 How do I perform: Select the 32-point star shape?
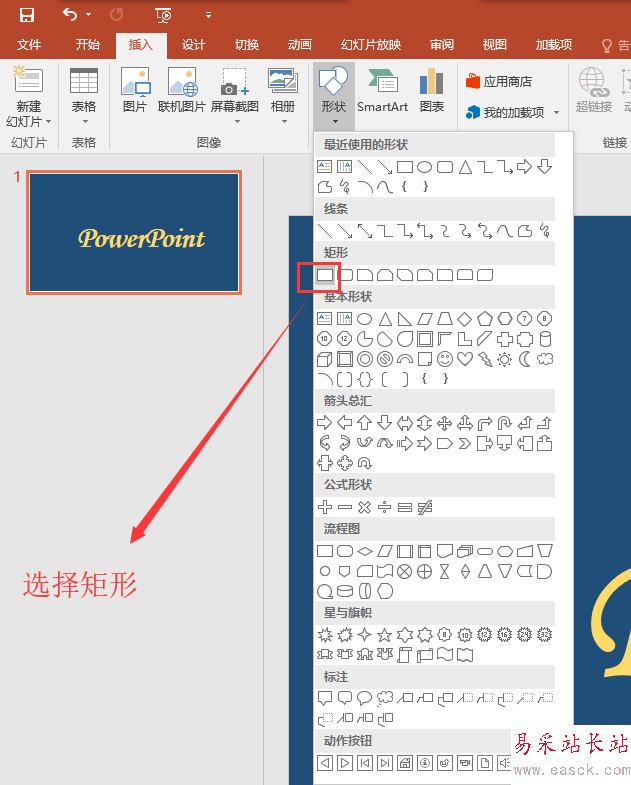[x=545, y=635]
